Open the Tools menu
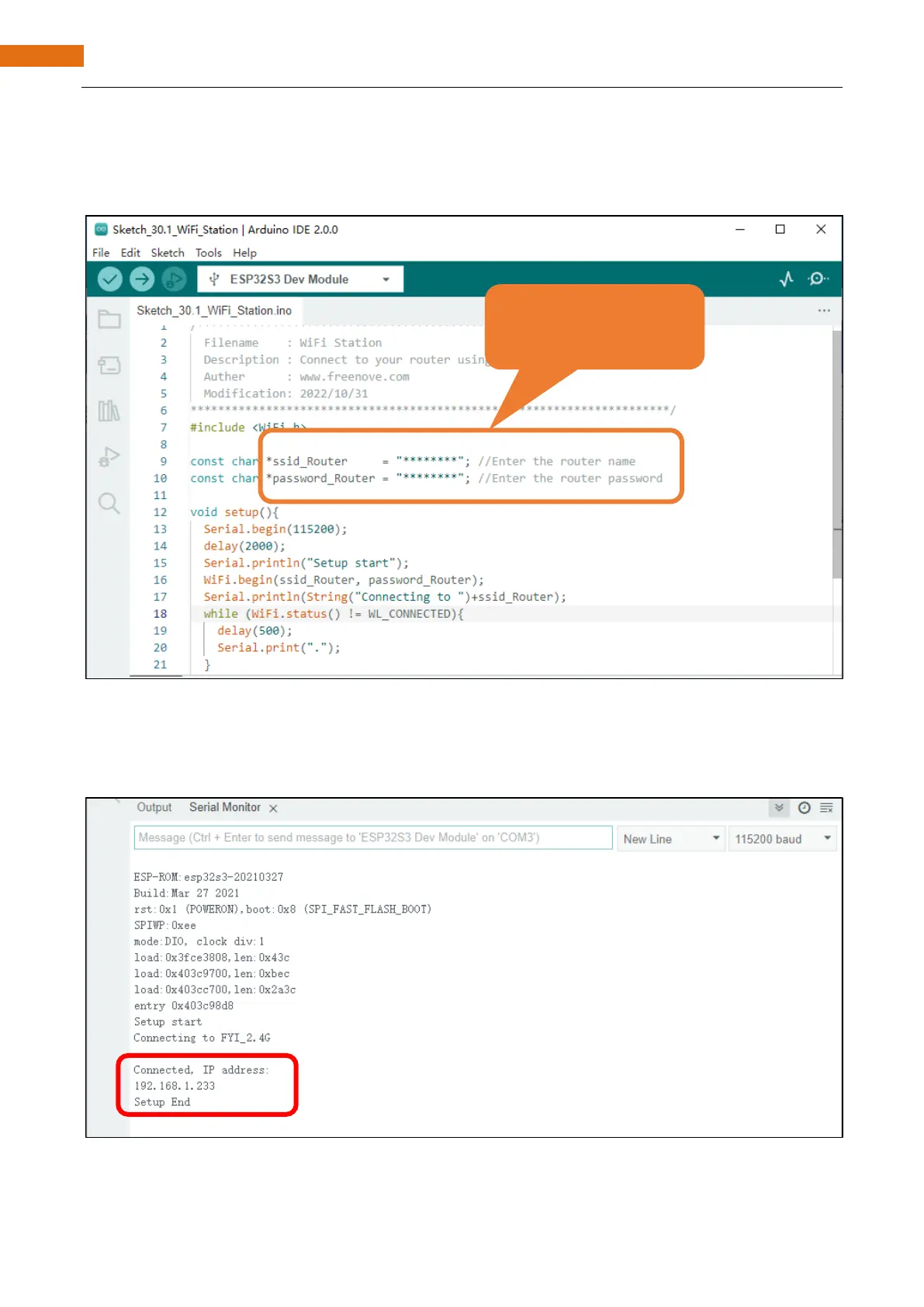The image size is (924, 1307). tap(209, 253)
